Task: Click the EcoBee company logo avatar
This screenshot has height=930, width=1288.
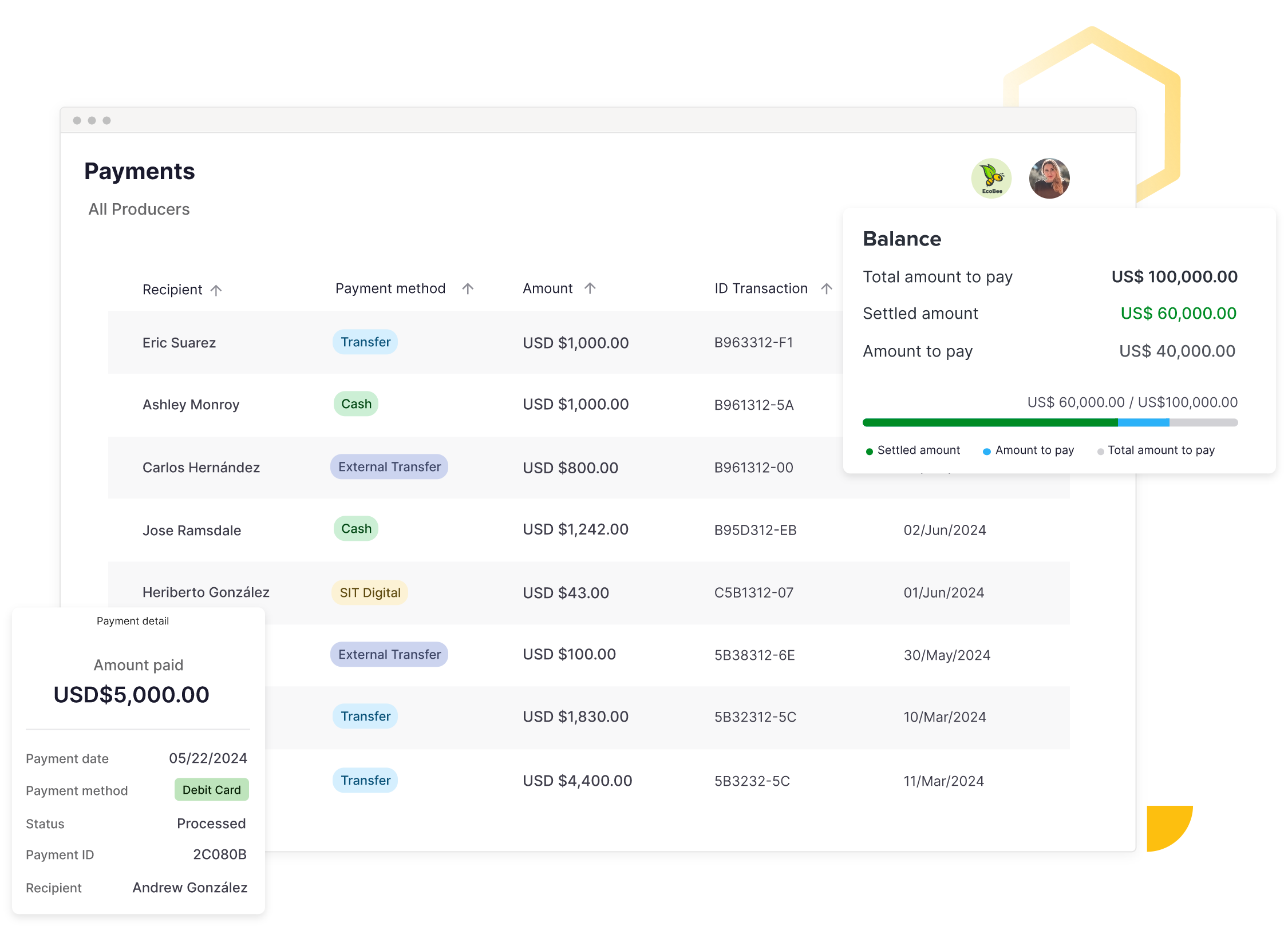Action: [991, 179]
